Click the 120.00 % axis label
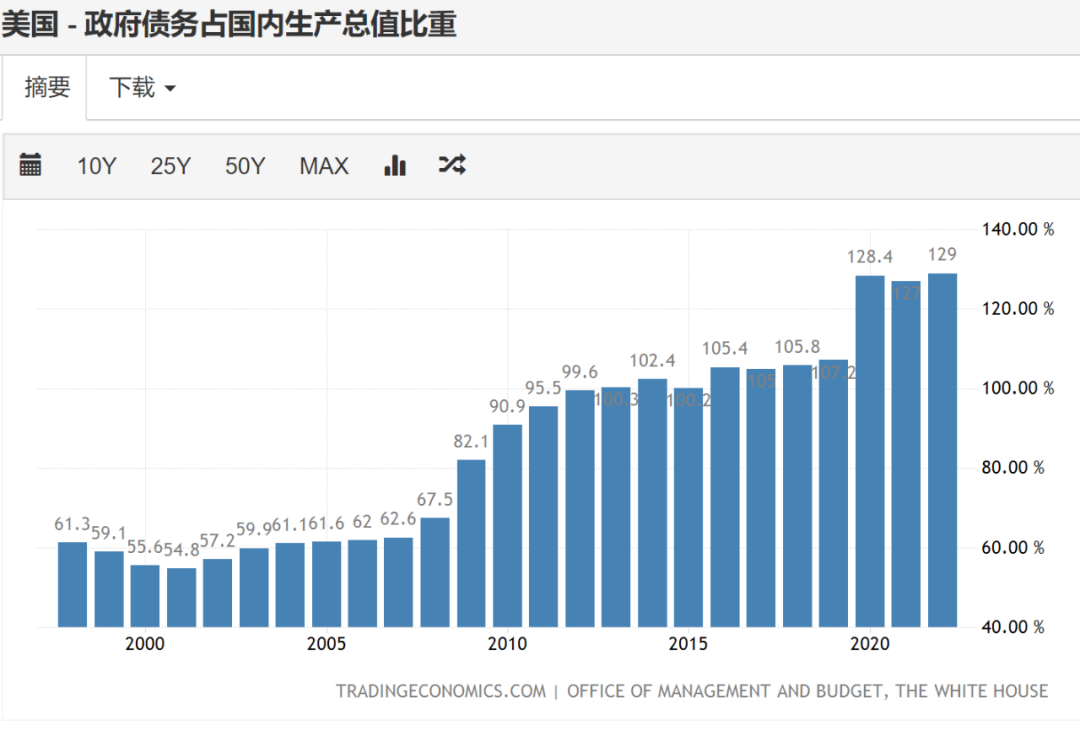 tap(1018, 309)
